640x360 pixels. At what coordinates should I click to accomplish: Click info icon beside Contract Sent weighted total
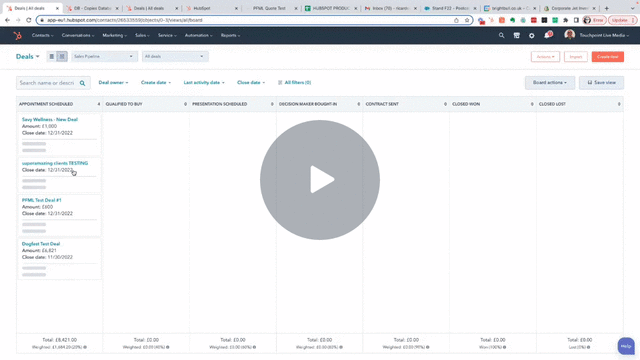coord(428,347)
